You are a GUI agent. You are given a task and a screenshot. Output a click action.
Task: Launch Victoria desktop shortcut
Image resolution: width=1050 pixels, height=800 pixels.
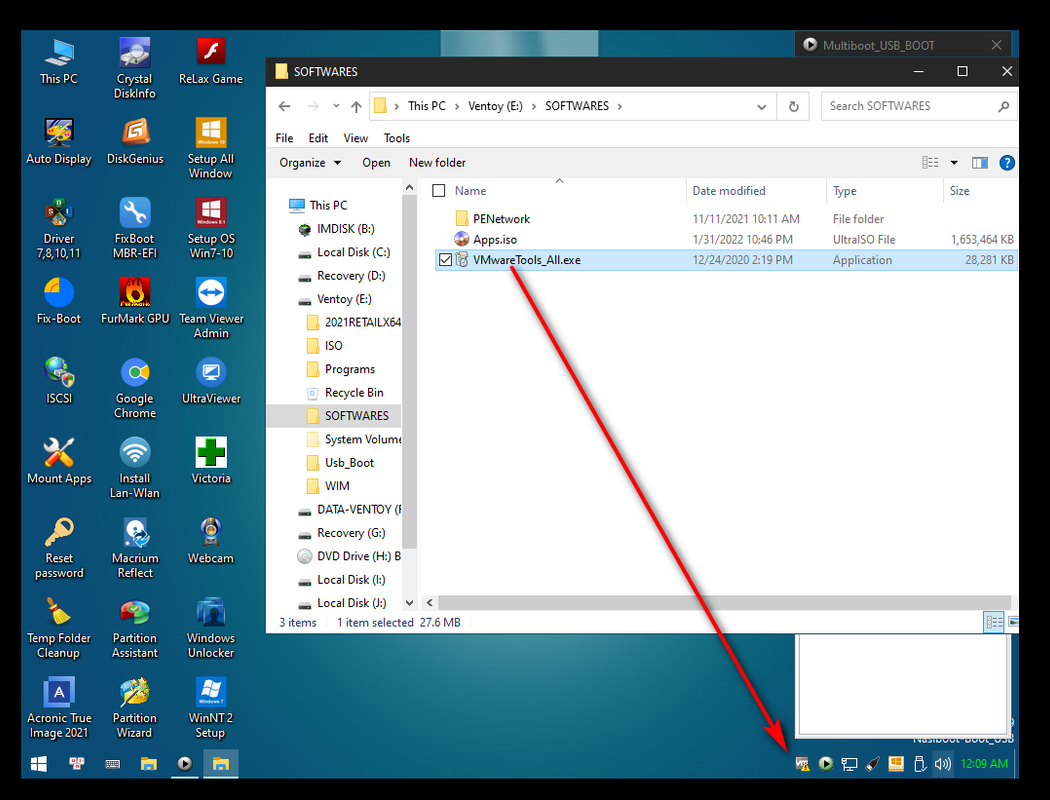(211, 461)
